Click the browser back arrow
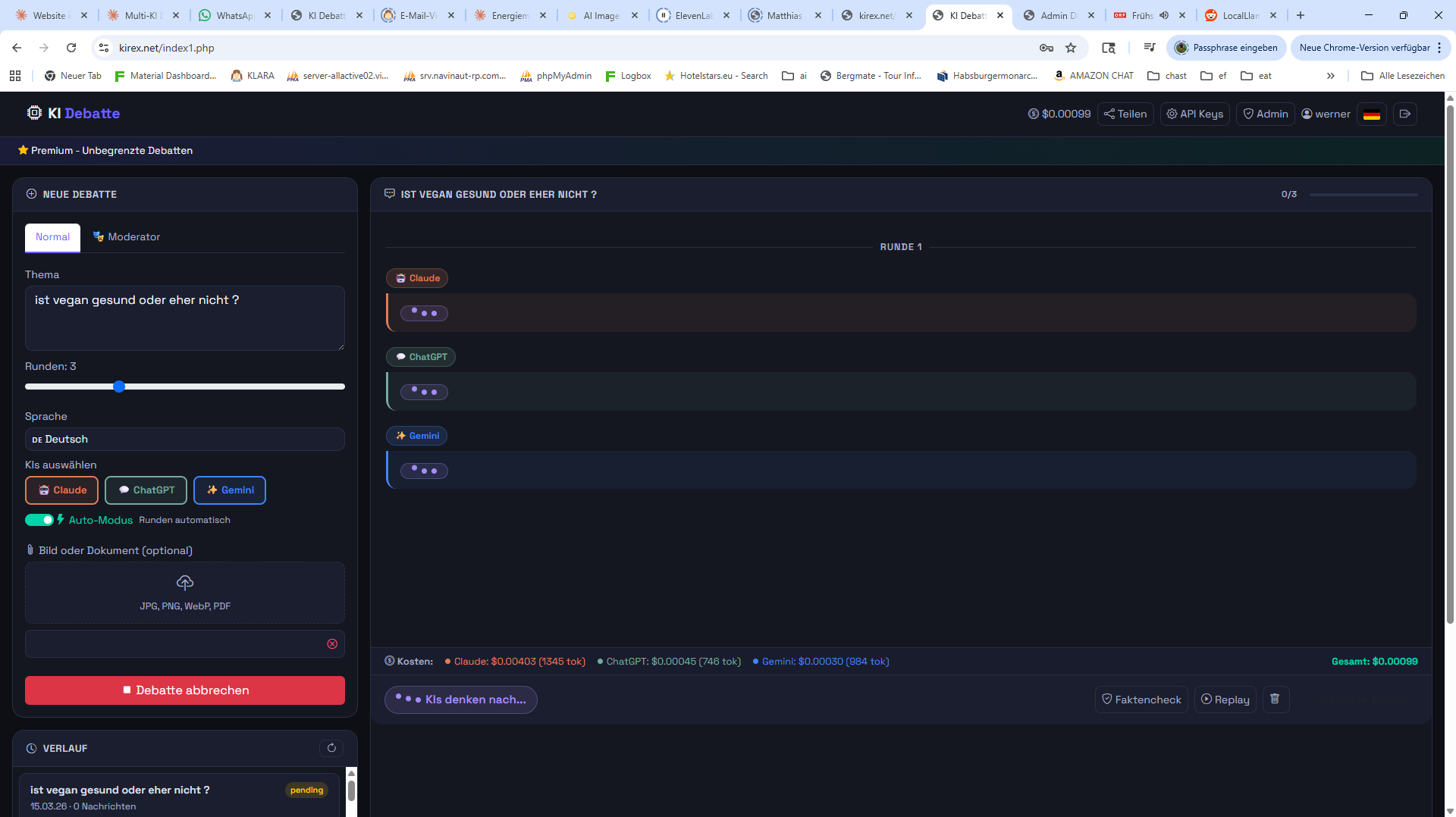1456x817 pixels. (x=17, y=48)
